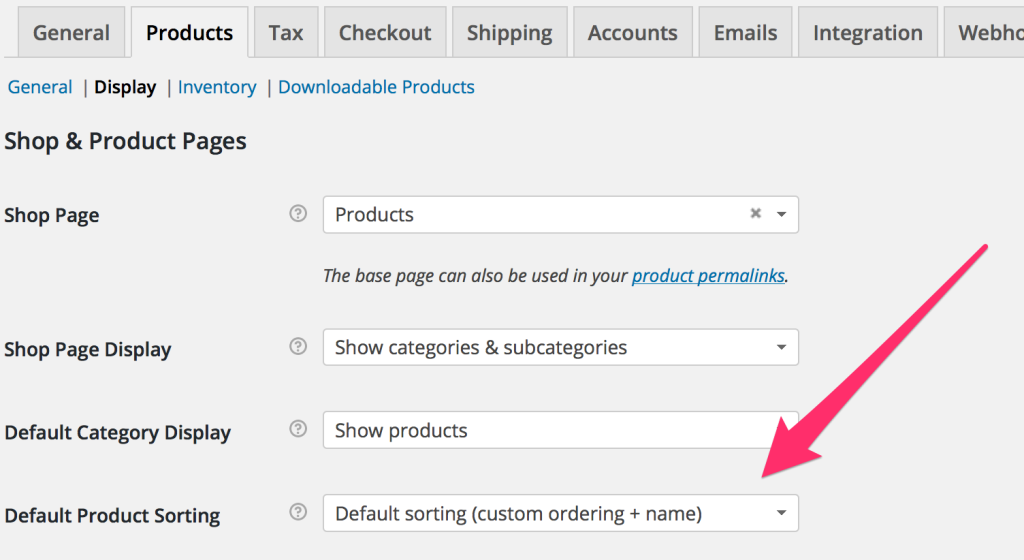Open the Integration tab
The image size is (1024, 560).
(868, 33)
